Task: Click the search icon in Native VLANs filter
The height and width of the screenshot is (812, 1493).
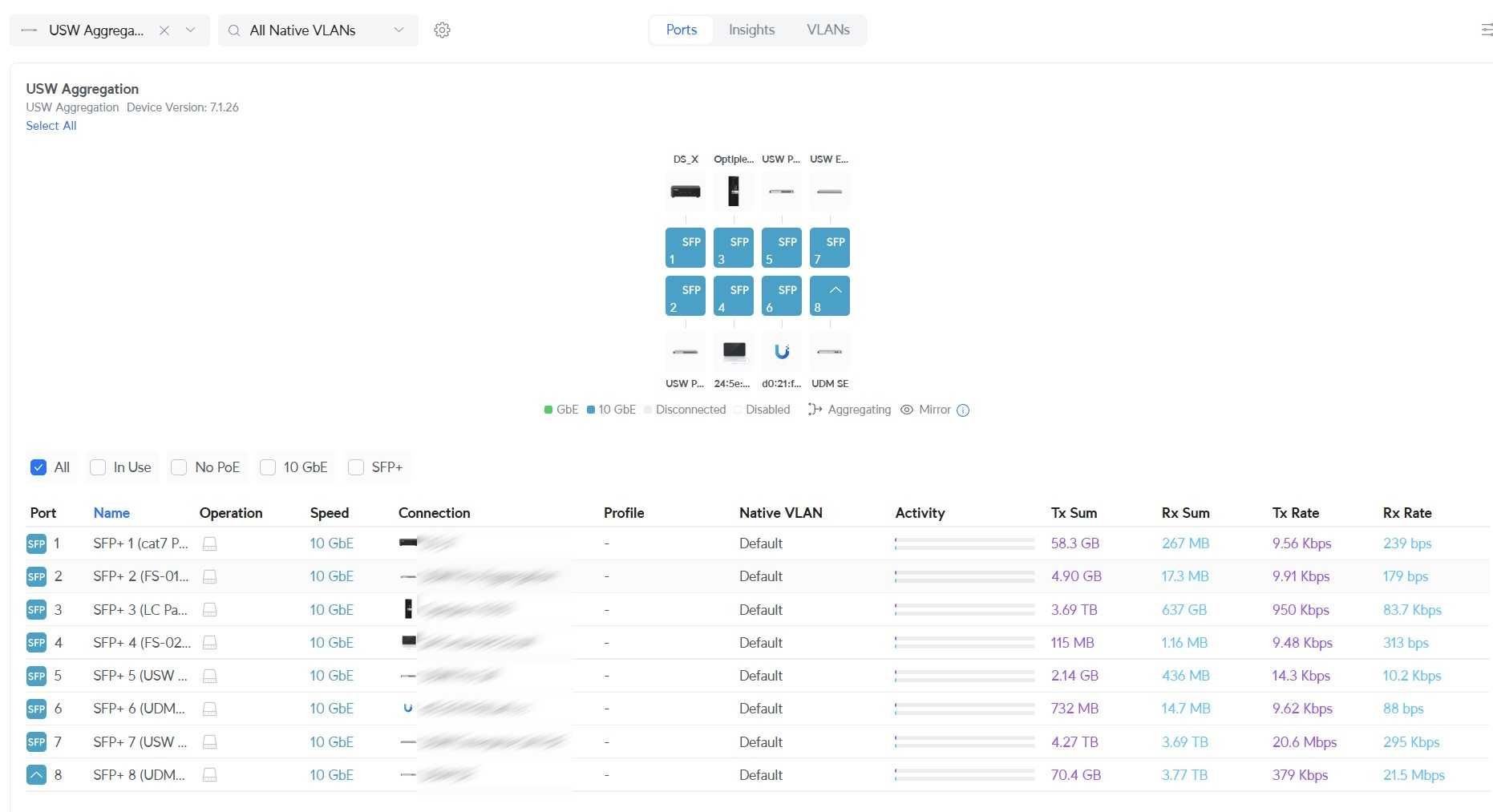Action: point(234,30)
